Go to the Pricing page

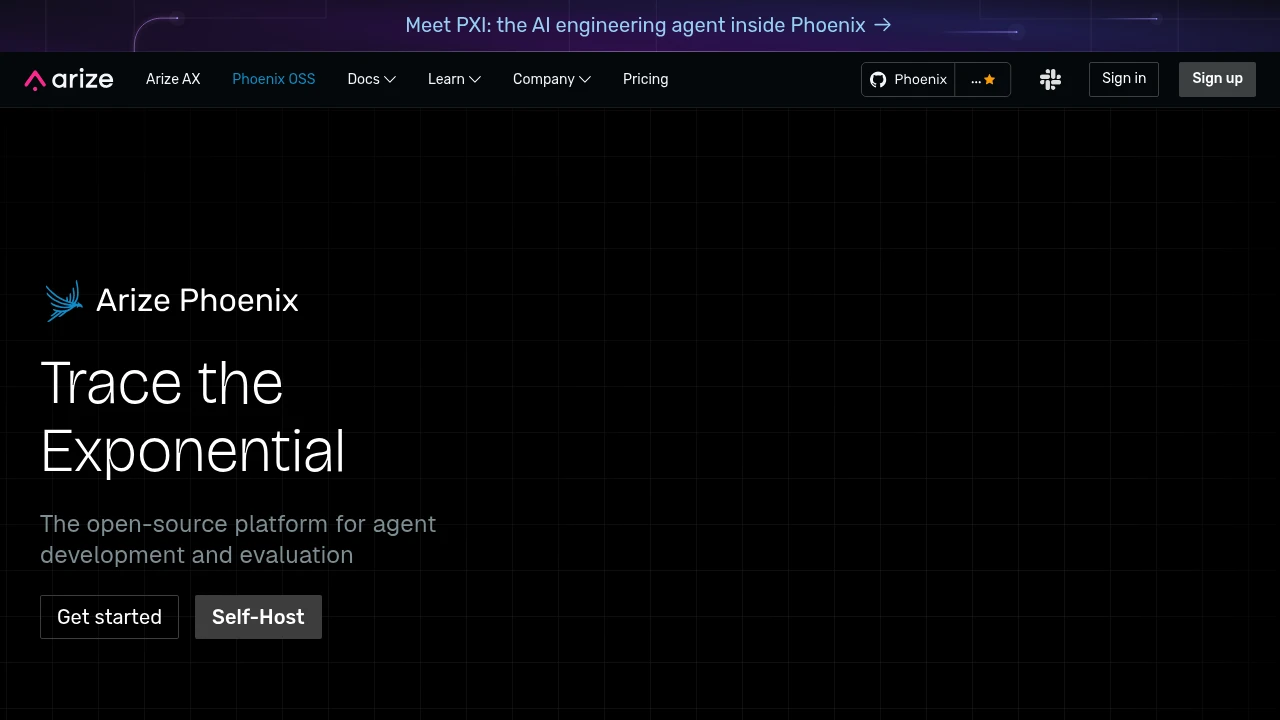point(645,79)
